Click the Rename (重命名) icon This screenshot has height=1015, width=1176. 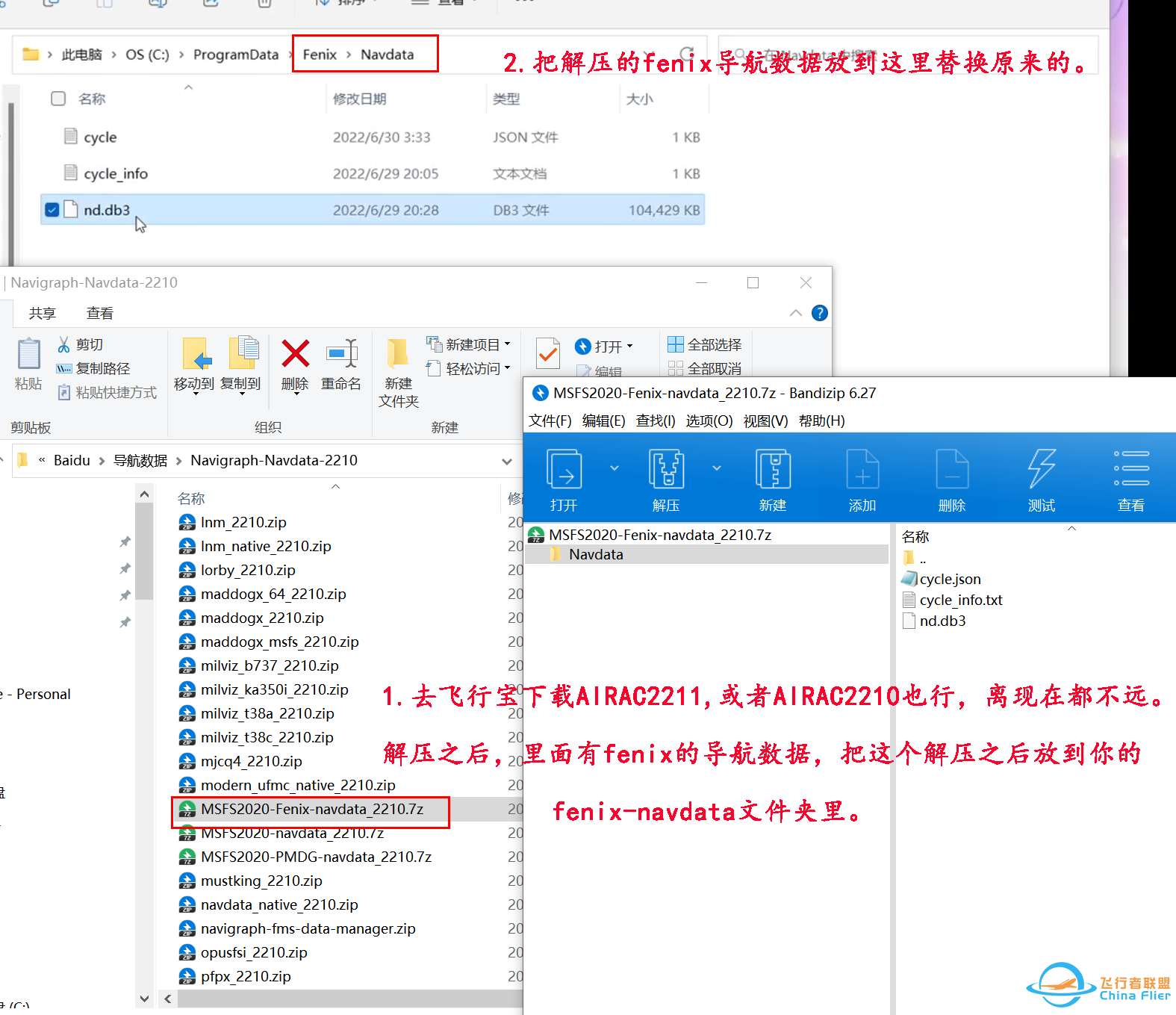[x=342, y=353]
